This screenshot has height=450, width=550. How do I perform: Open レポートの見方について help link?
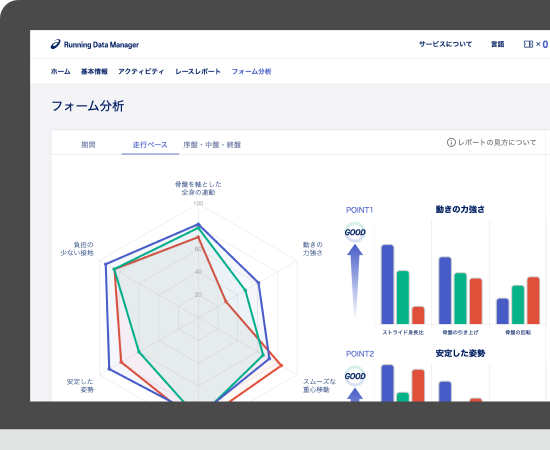tap(497, 142)
